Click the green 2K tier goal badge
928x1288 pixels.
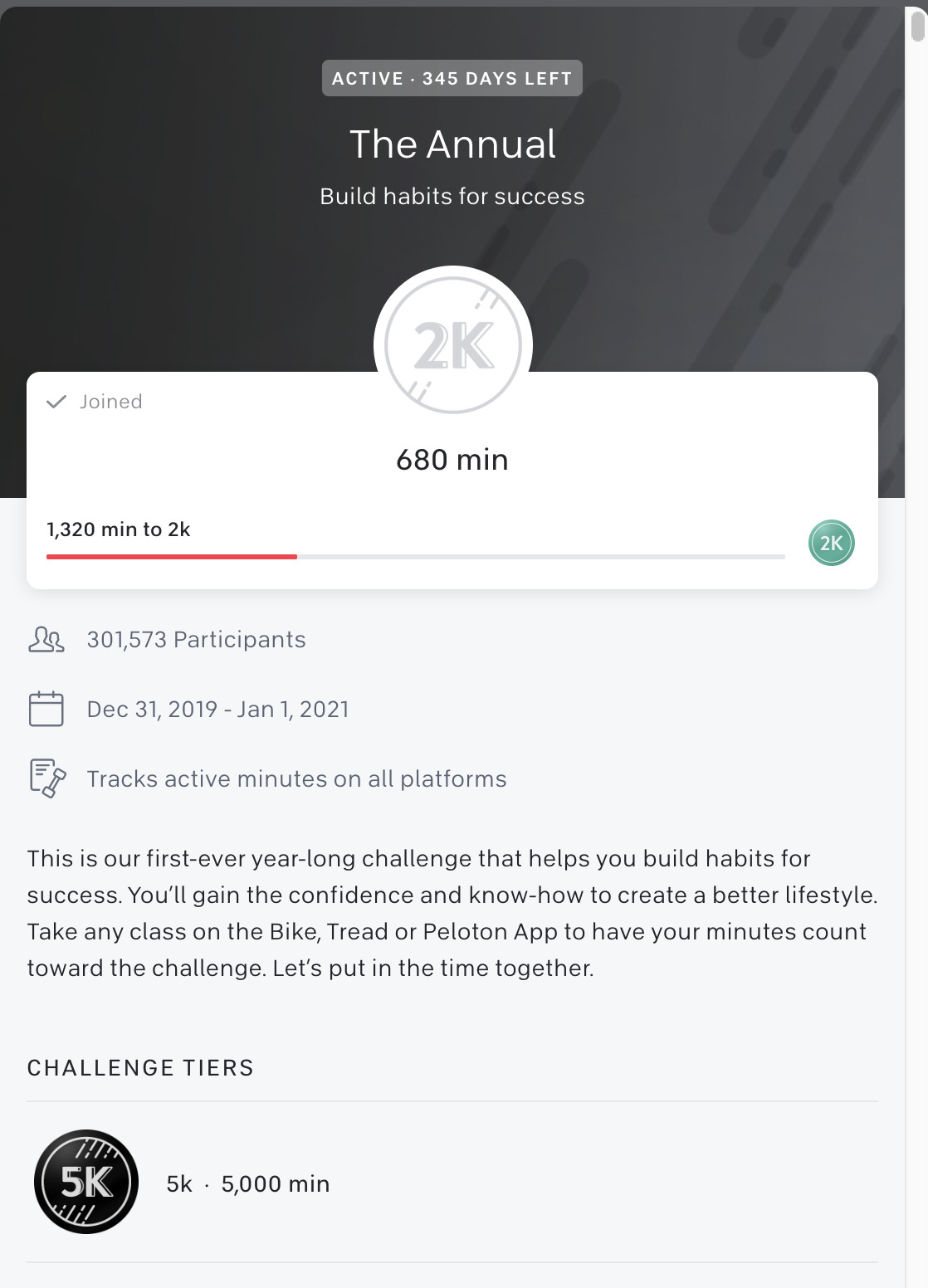point(831,543)
